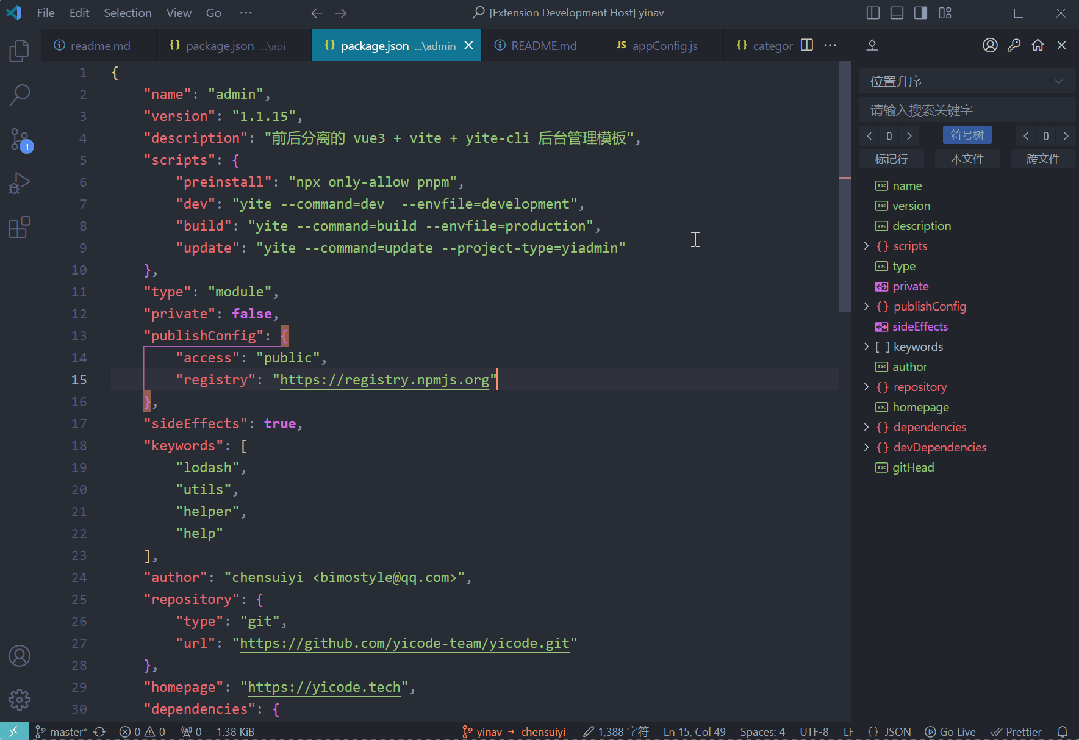Click the Prettier status bar item

click(1016, 732)
